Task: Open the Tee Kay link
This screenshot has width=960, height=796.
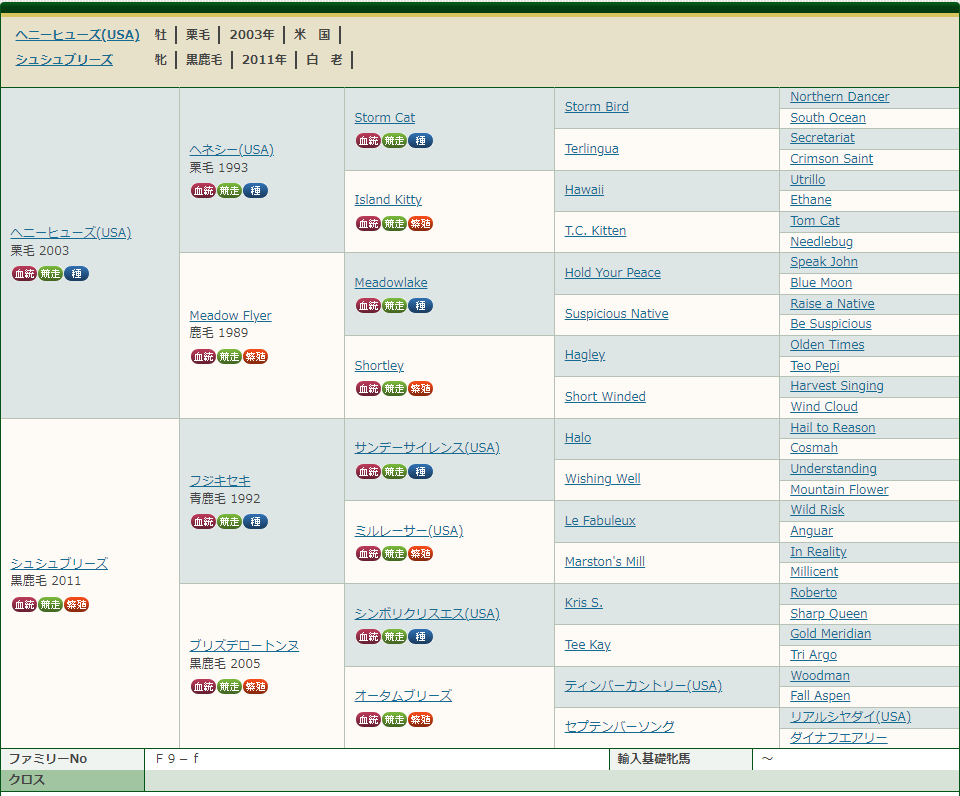Action: click(x=588, y=645)
